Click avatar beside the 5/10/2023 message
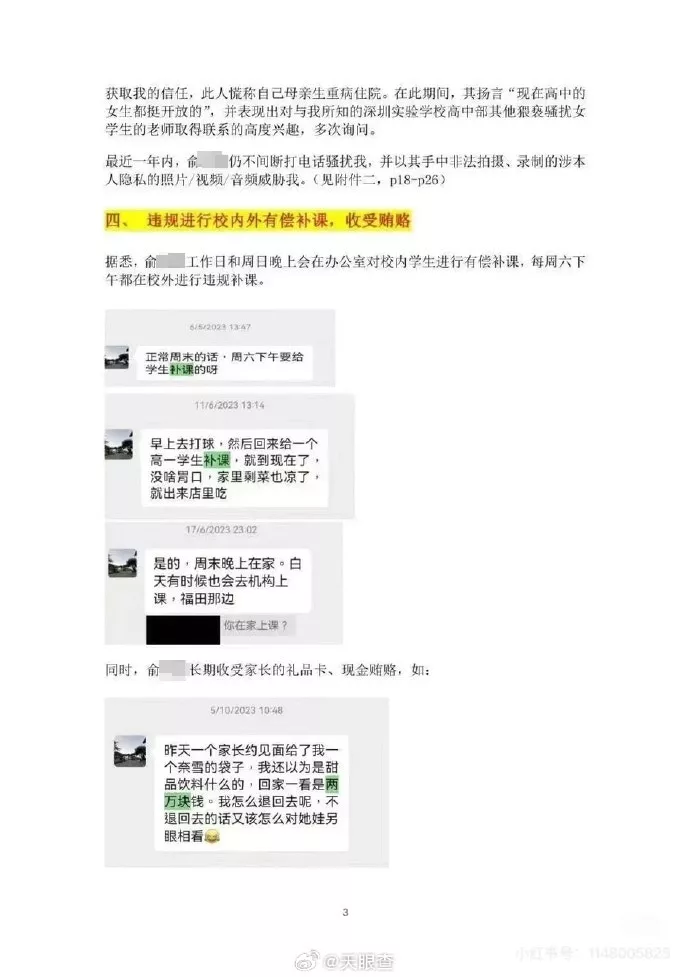This screenshot has width=690, height=977. pos(130,751)
